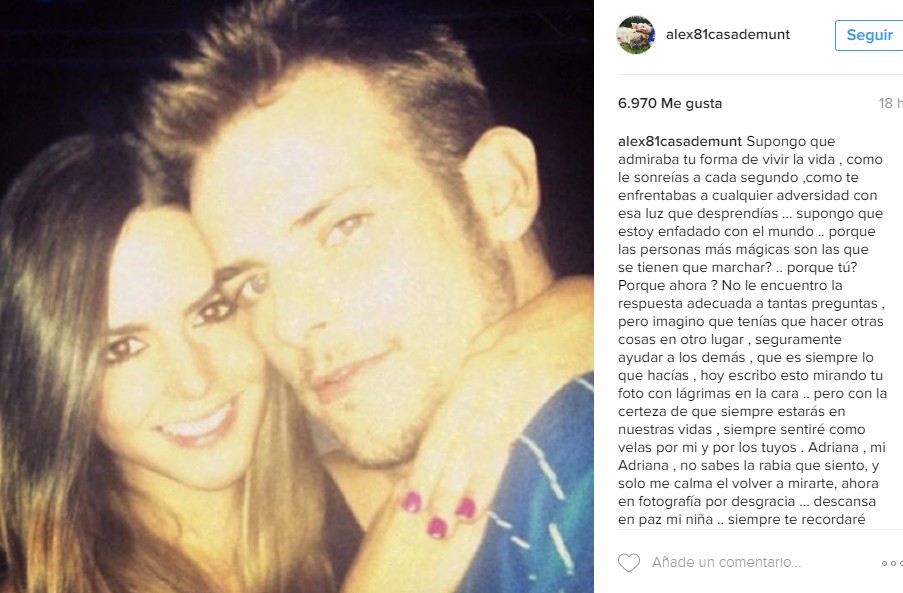Viewport: 903px width, 593px height.
Task: Click the caption phrase 'descansa en paz'
Action: 747,510
